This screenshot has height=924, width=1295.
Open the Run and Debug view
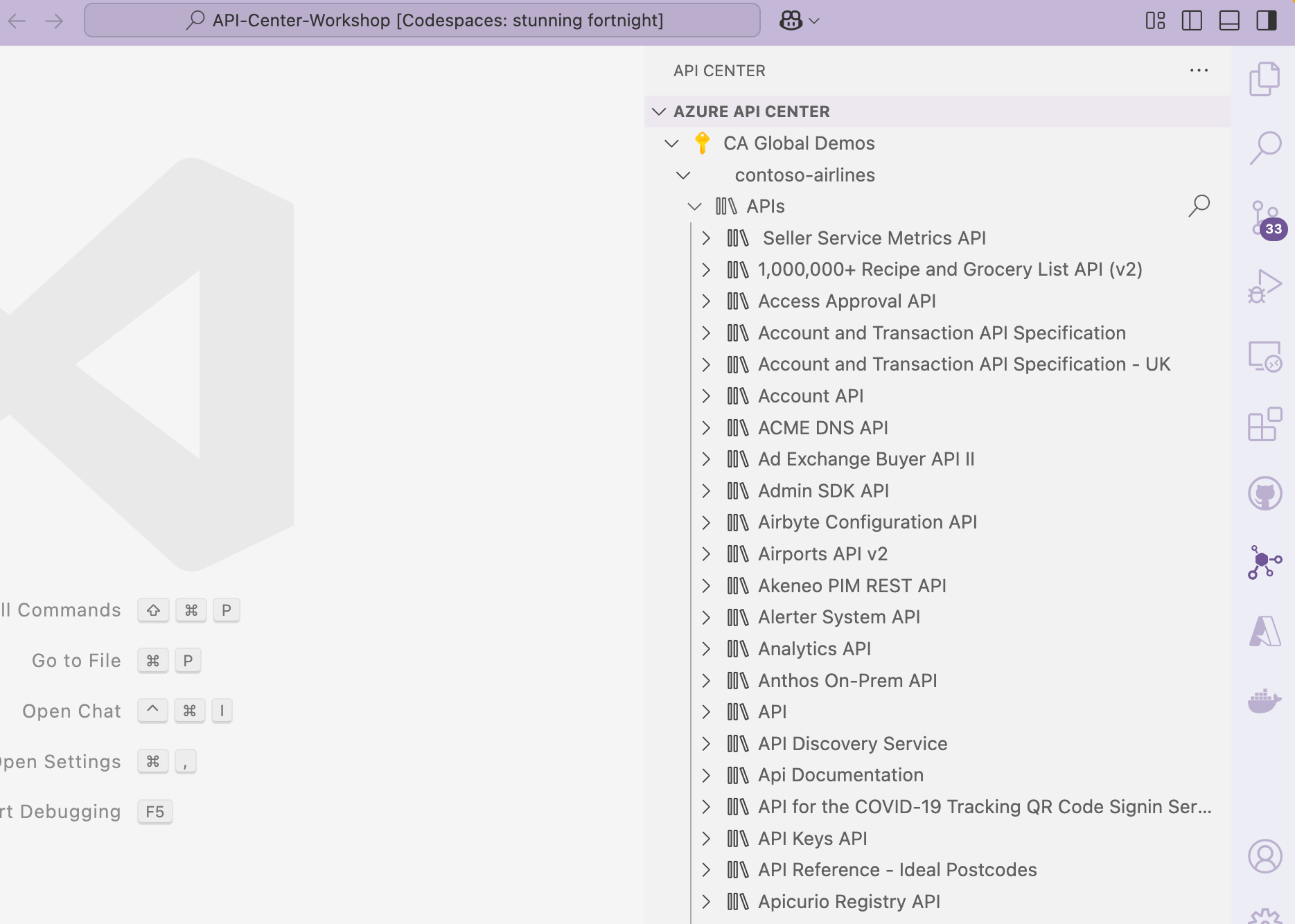tap(1265, 286)
